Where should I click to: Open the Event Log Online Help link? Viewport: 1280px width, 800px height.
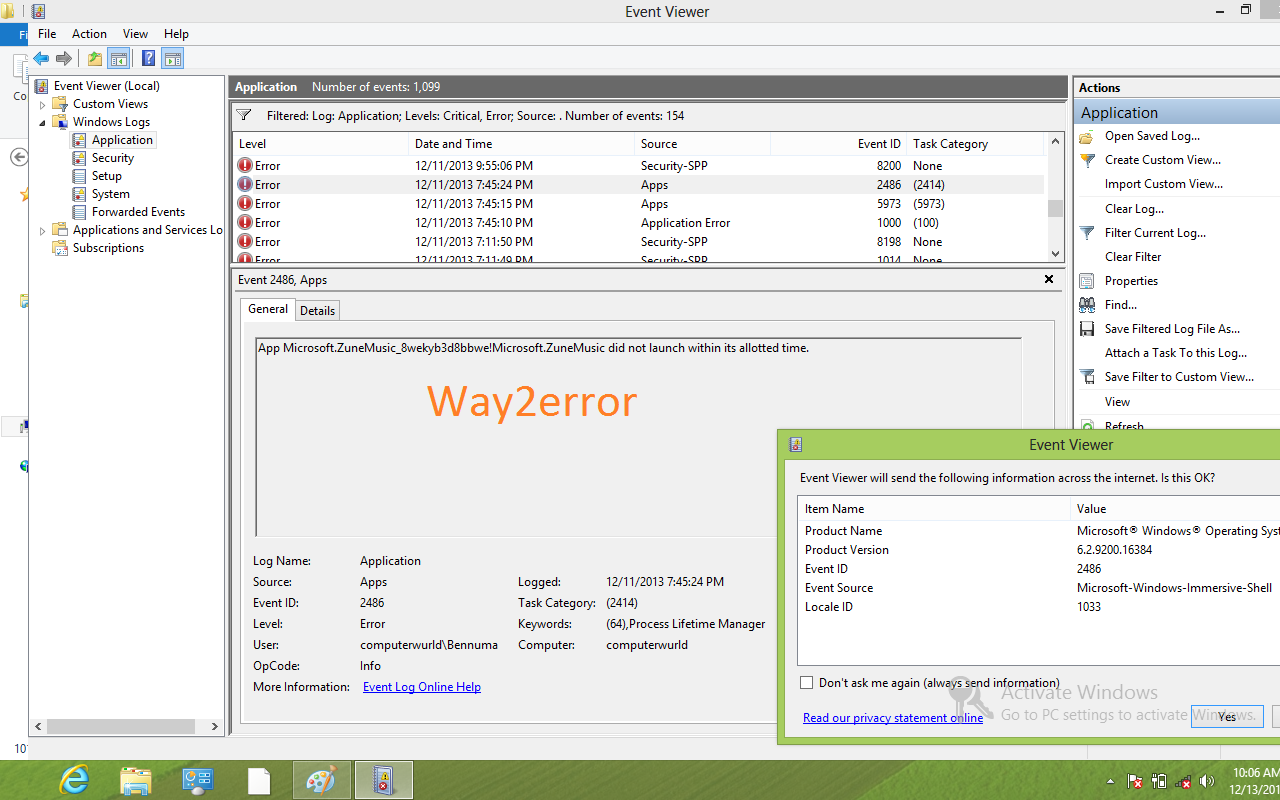pos(421,686)
